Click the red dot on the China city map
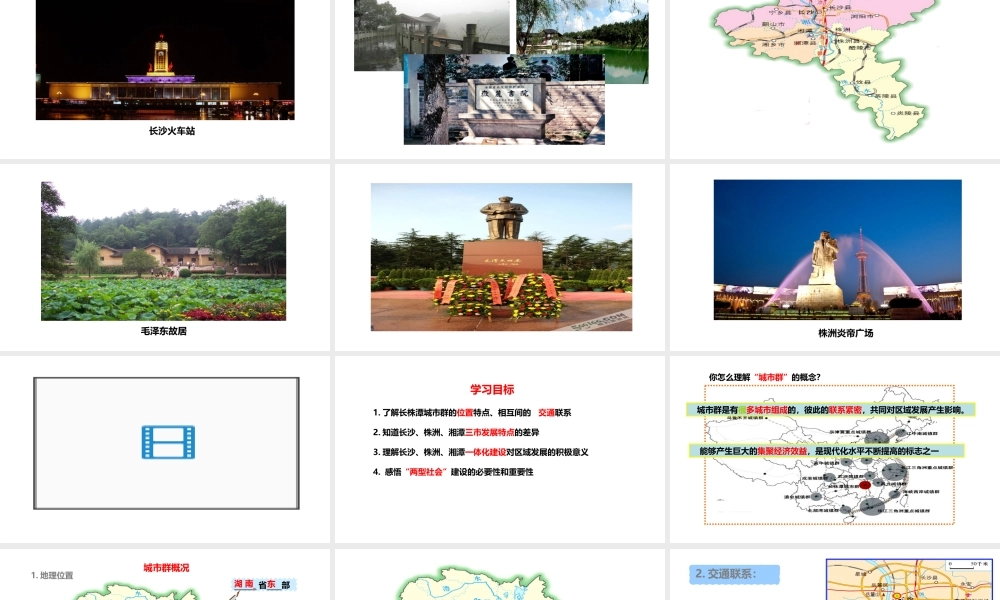Image resolution: width=1000 pixels, height=600 pixels. coord(865,485)
